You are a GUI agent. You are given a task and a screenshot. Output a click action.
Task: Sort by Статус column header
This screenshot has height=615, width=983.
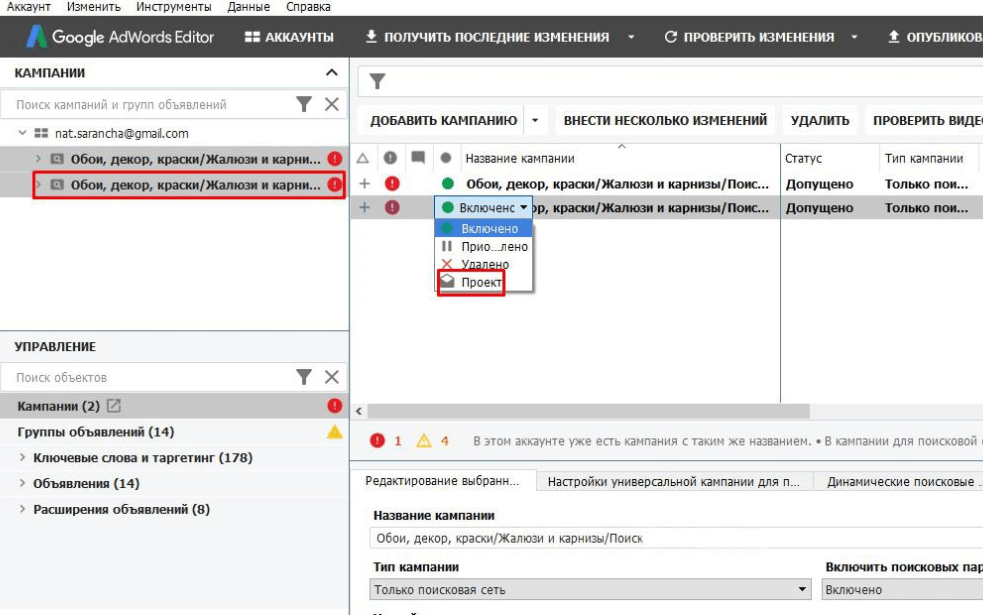tap(803, 159)
